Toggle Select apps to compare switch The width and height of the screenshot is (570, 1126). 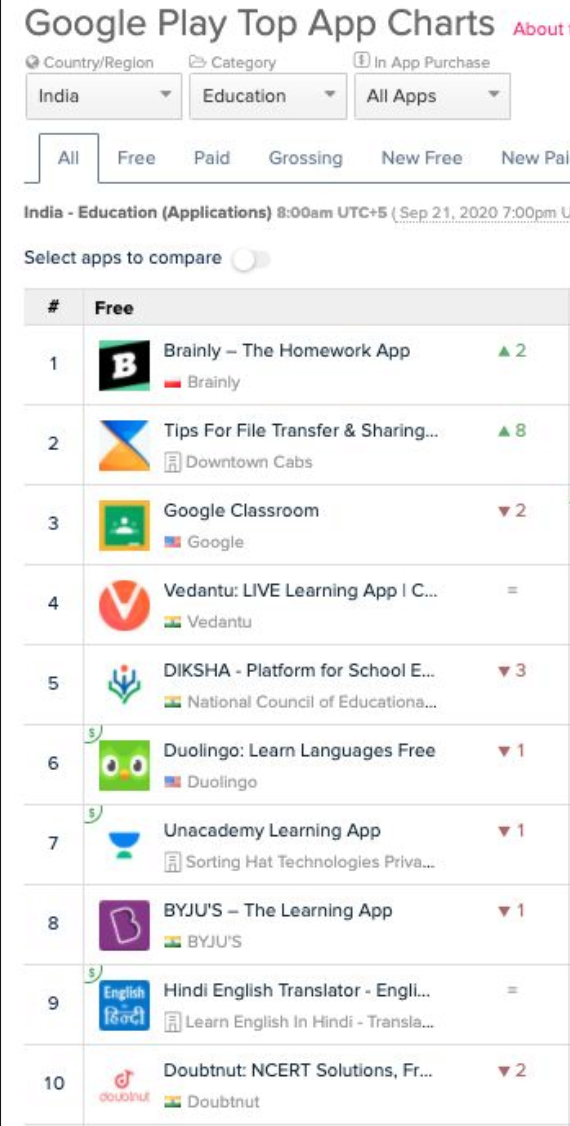pos(251,259)
